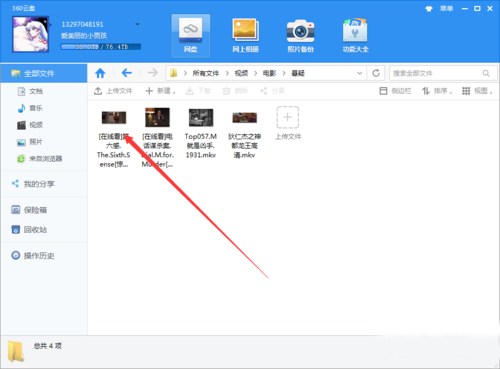Go back with the left arrow
The width and height of the screenshot is (500, 369).
[127, 73]
